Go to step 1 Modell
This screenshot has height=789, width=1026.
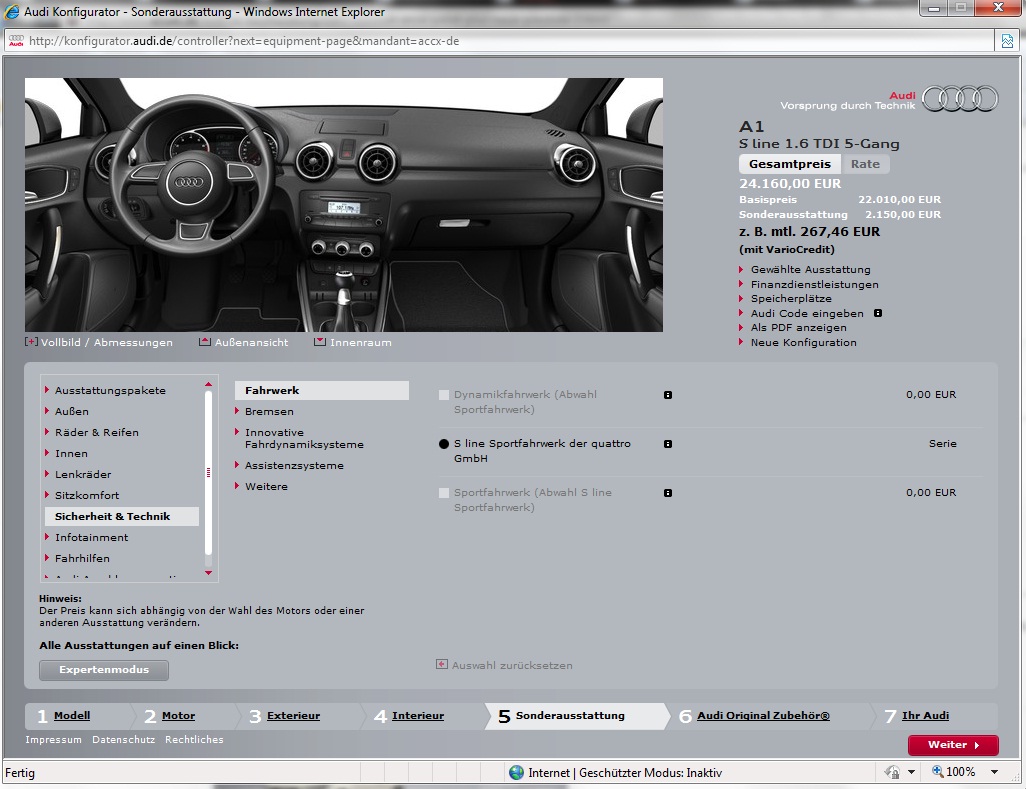click(x=72, y=716)
